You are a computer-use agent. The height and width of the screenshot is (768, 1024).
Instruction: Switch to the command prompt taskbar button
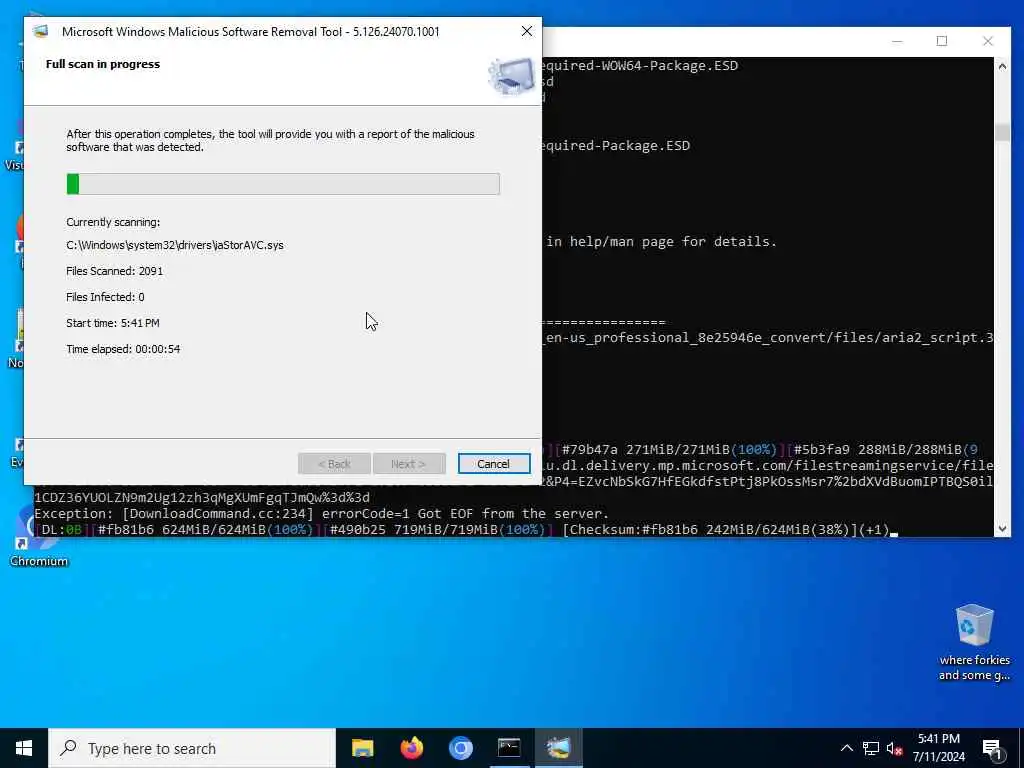click(509, 748)
